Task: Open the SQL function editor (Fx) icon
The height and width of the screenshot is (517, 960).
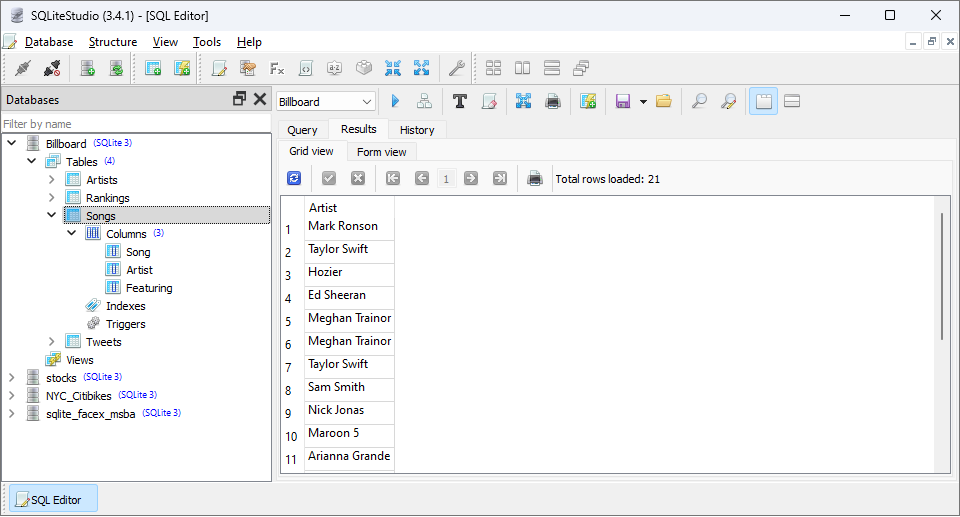Action: click(x=277, y=68)
